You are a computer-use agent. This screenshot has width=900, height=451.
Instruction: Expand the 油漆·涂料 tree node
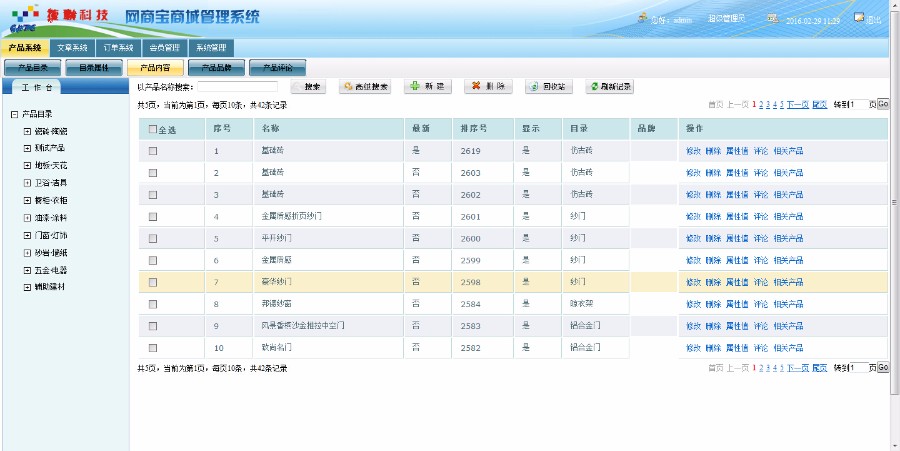coord(27,218)
